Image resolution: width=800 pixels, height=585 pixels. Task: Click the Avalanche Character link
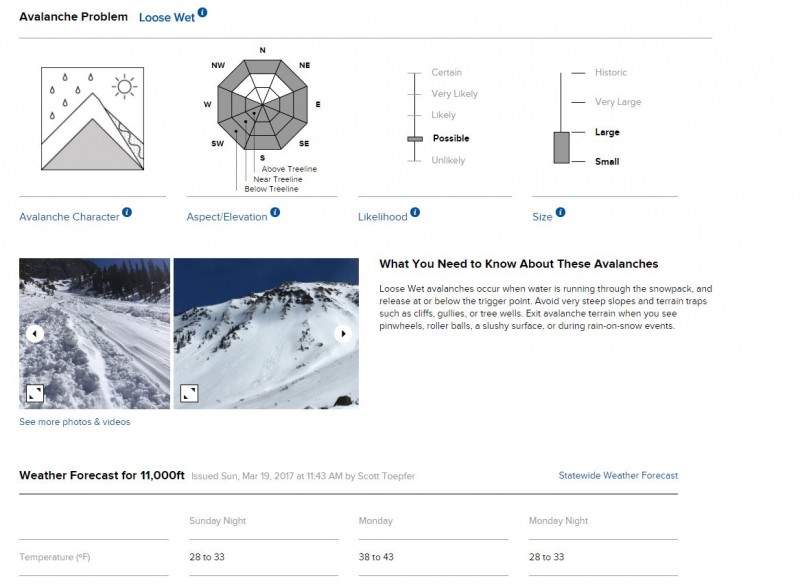point(69,217)
